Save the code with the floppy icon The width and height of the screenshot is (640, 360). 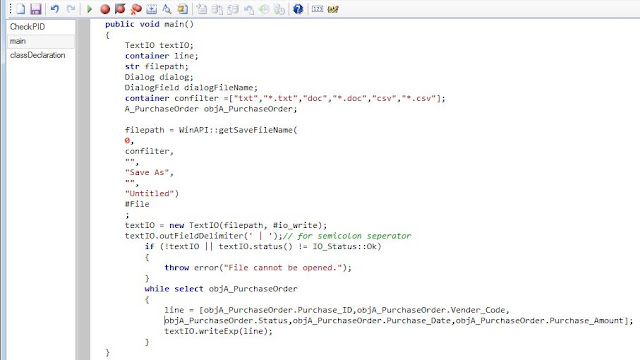point(36,9)
